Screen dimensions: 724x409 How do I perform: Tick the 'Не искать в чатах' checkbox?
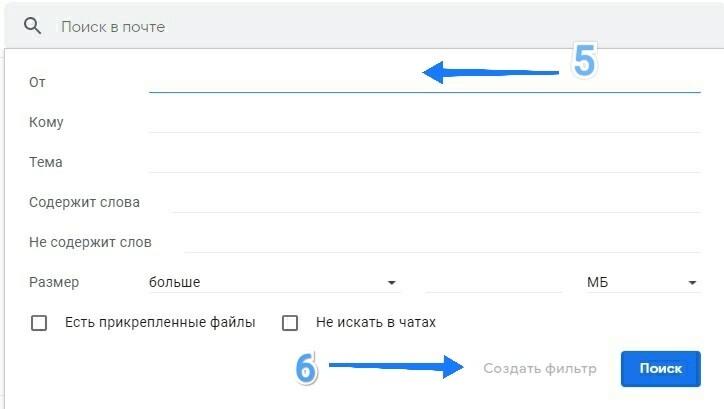coord(290,323)
